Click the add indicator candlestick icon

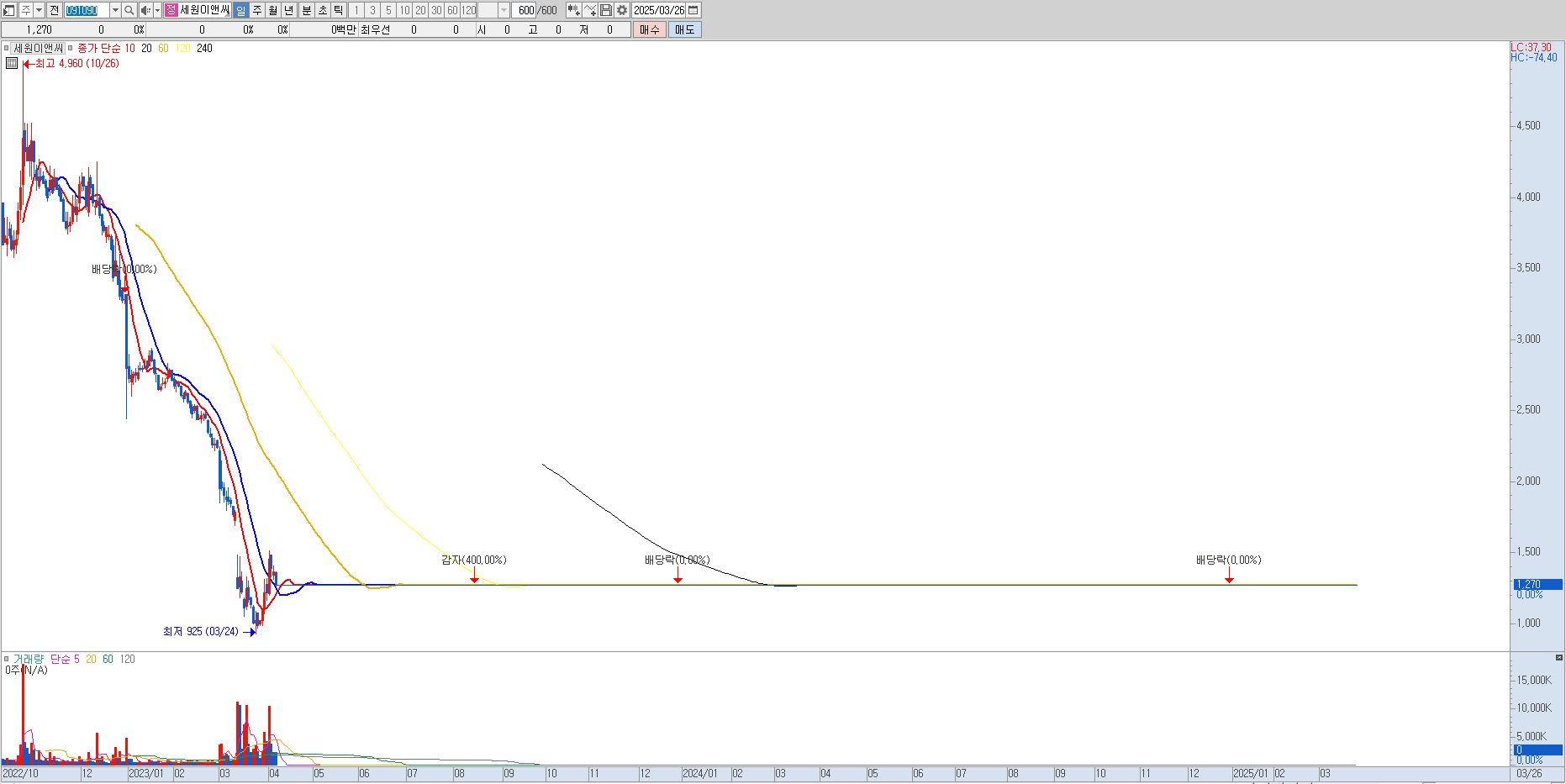coord(573,10)
